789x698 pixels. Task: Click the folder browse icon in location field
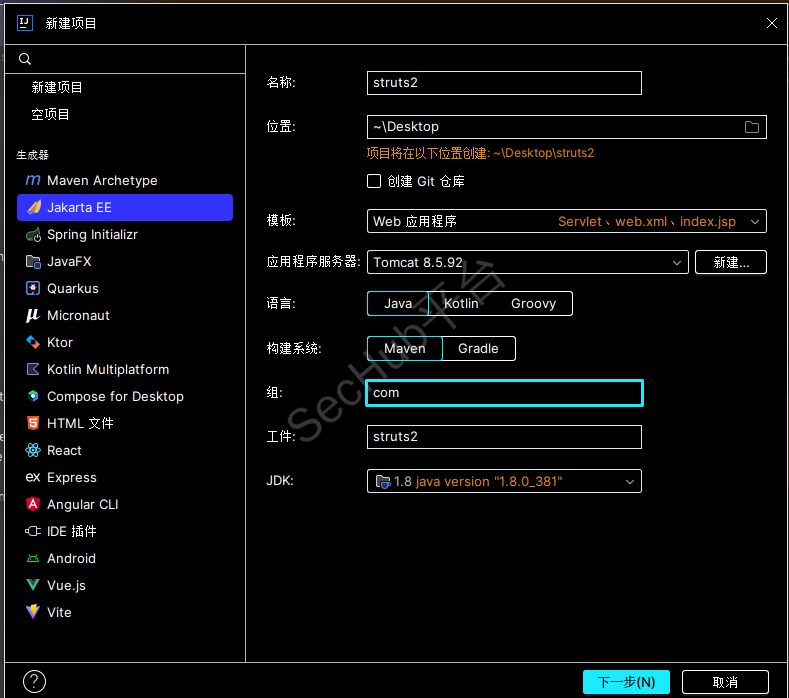pyautogui.click(x=752, y=127)
